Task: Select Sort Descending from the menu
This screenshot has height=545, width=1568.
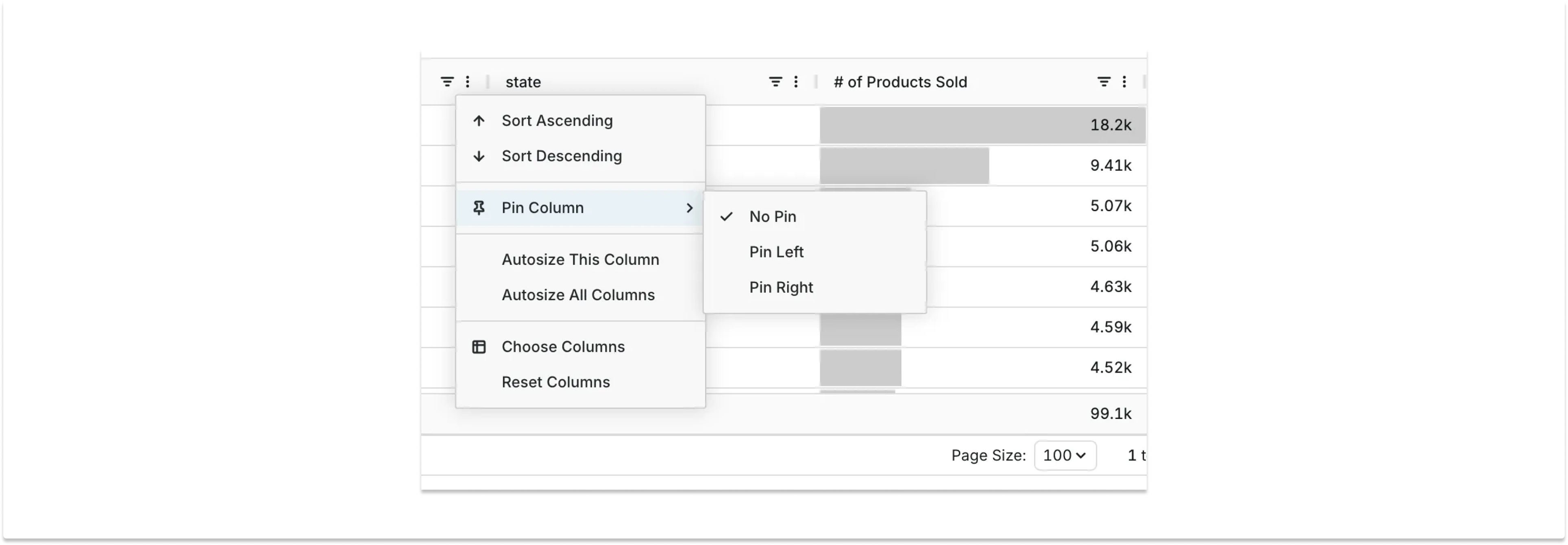Action: (561, 156)
